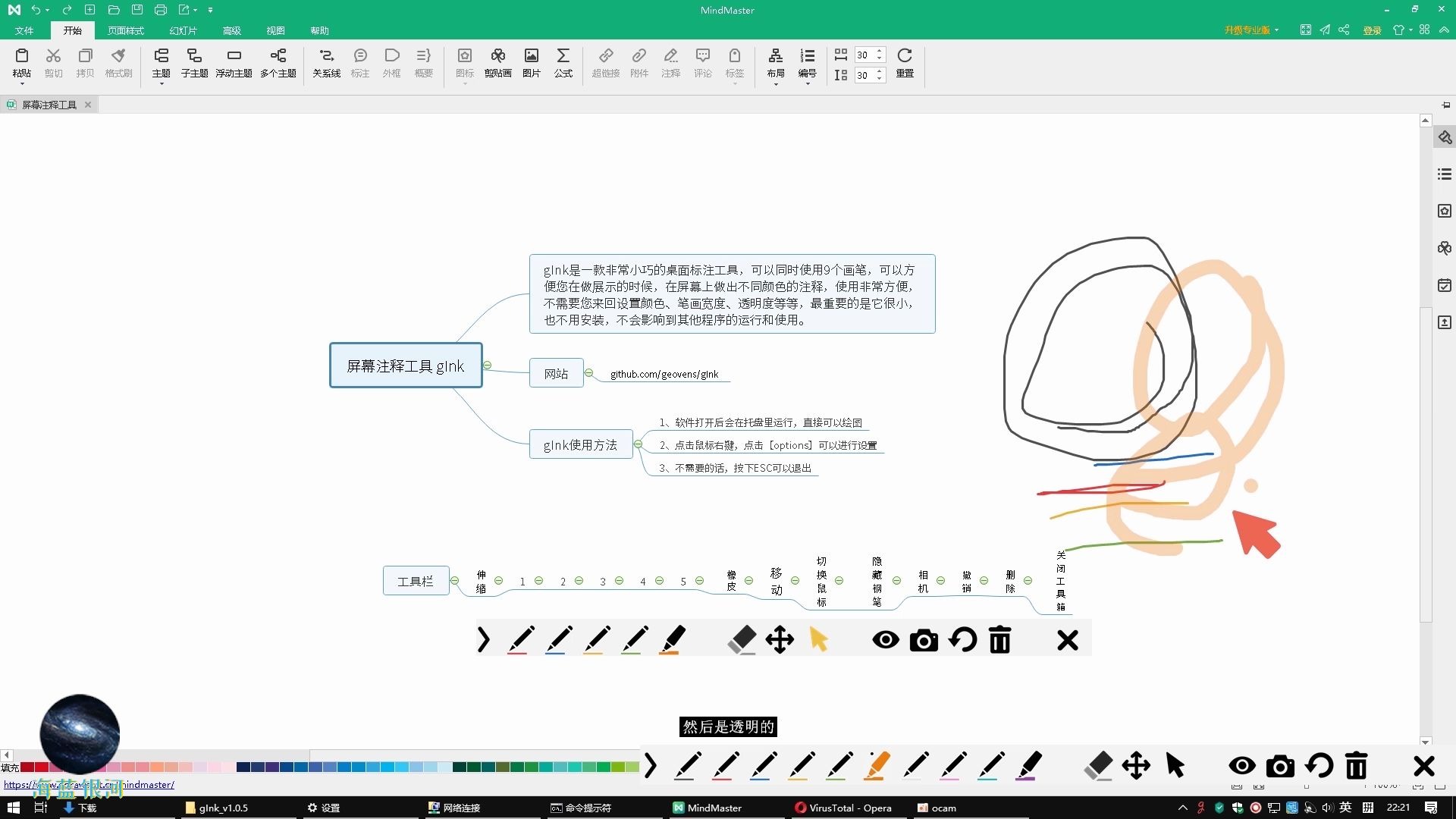1456x819 pixels.
Task: Select the blue-underlined pen in the bottom gInk toolbar
Action: (763, 766)
